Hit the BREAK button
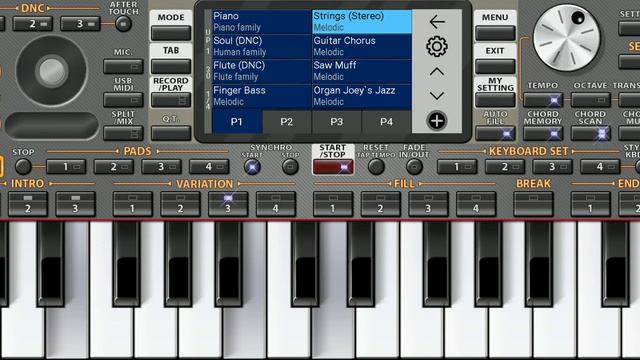640x360 pixels. point(533,204)
